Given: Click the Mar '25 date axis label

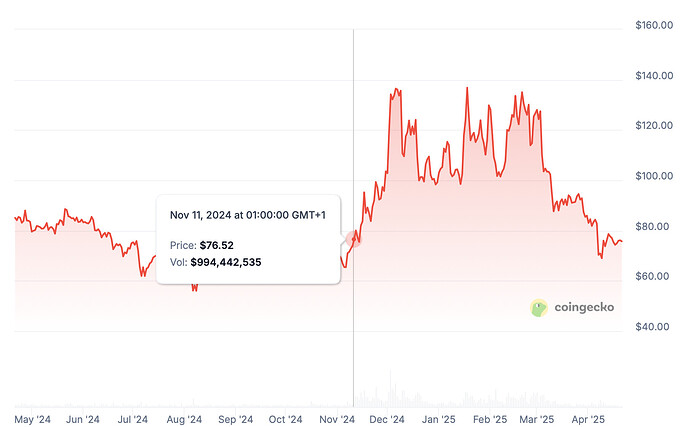Looking at the screenshot, I should (x=536, y=420).
